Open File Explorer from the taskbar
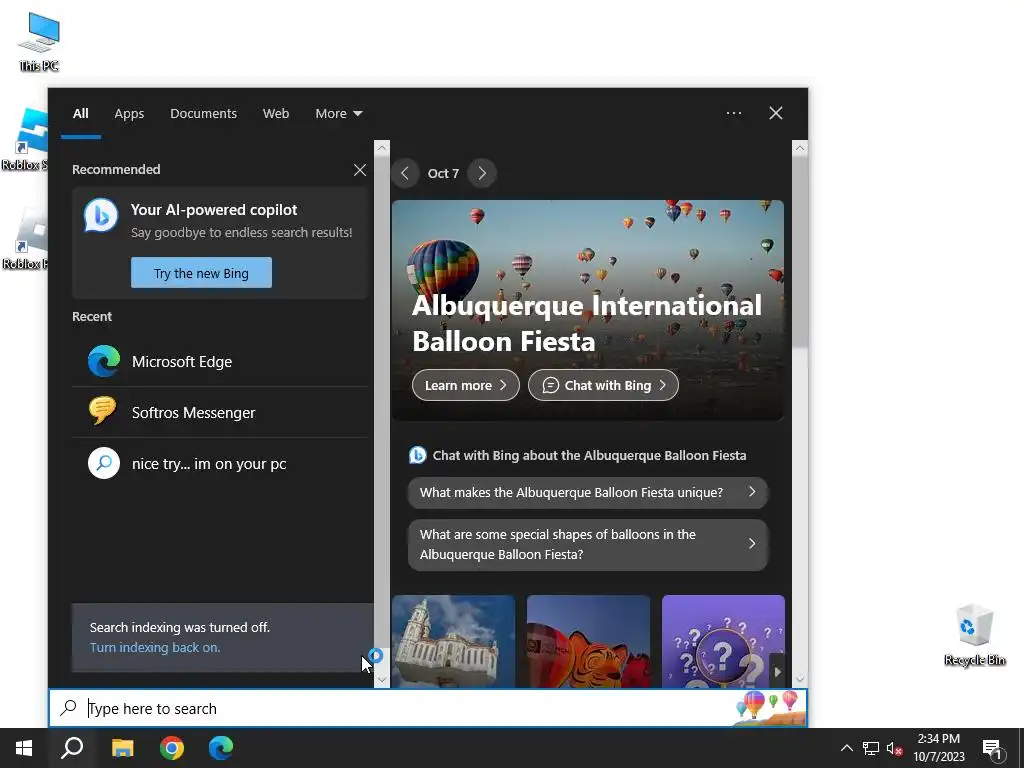The height and width of the screenshot is (768, 1024). pyautogui.click(x=122, y=748)
